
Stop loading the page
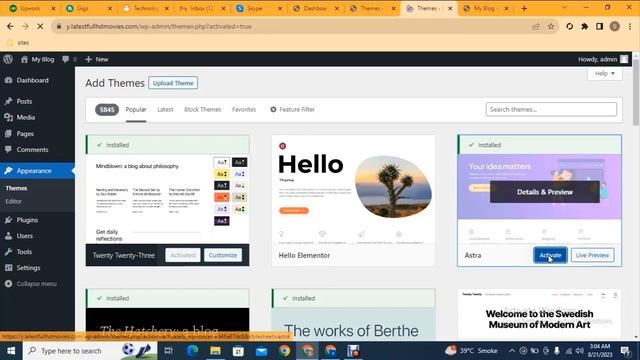(40, 27)
